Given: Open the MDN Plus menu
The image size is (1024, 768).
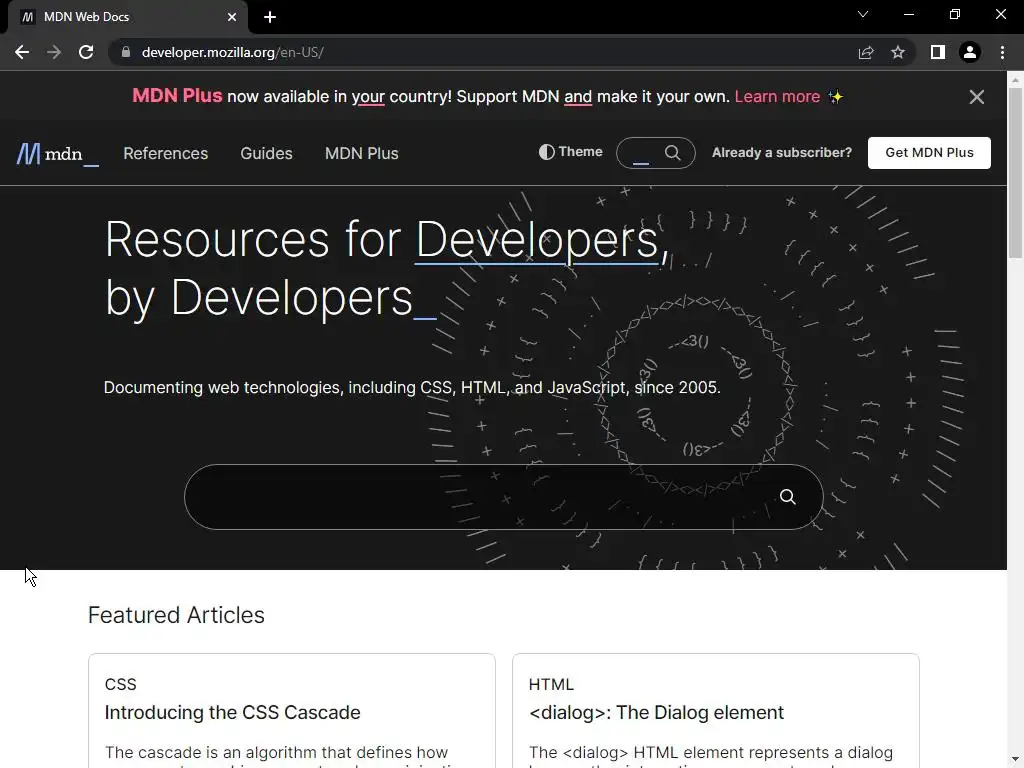Looking at the screenshot, I should click(x=362, y=153).
